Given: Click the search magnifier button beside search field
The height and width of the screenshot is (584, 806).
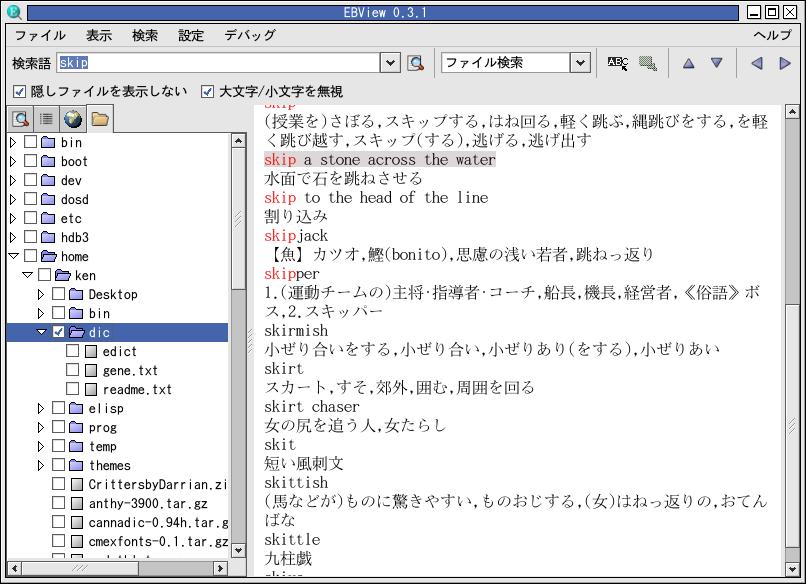Looking at the screenshot, I should point(416,63).
